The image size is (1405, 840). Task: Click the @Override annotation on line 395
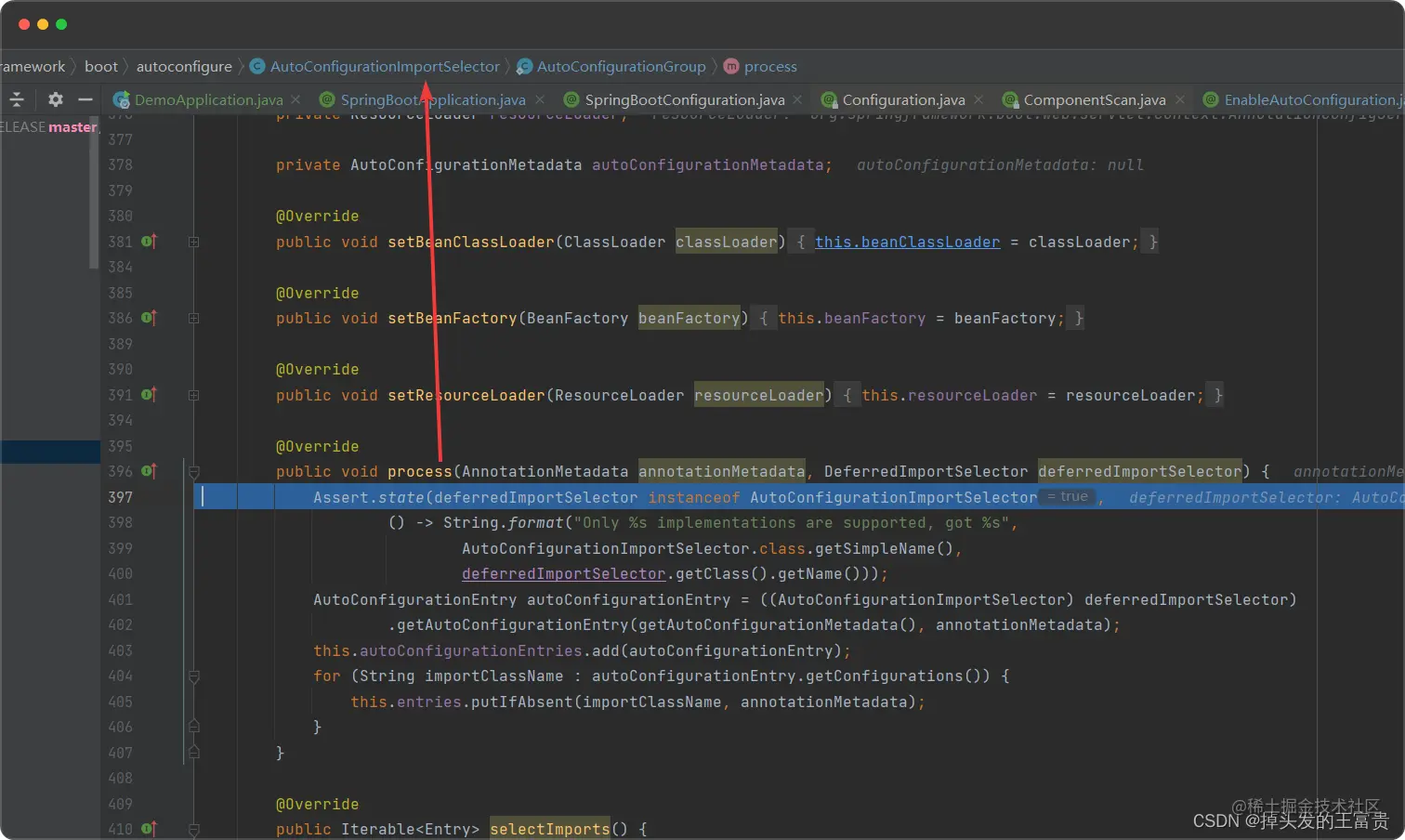pos(318,446)
